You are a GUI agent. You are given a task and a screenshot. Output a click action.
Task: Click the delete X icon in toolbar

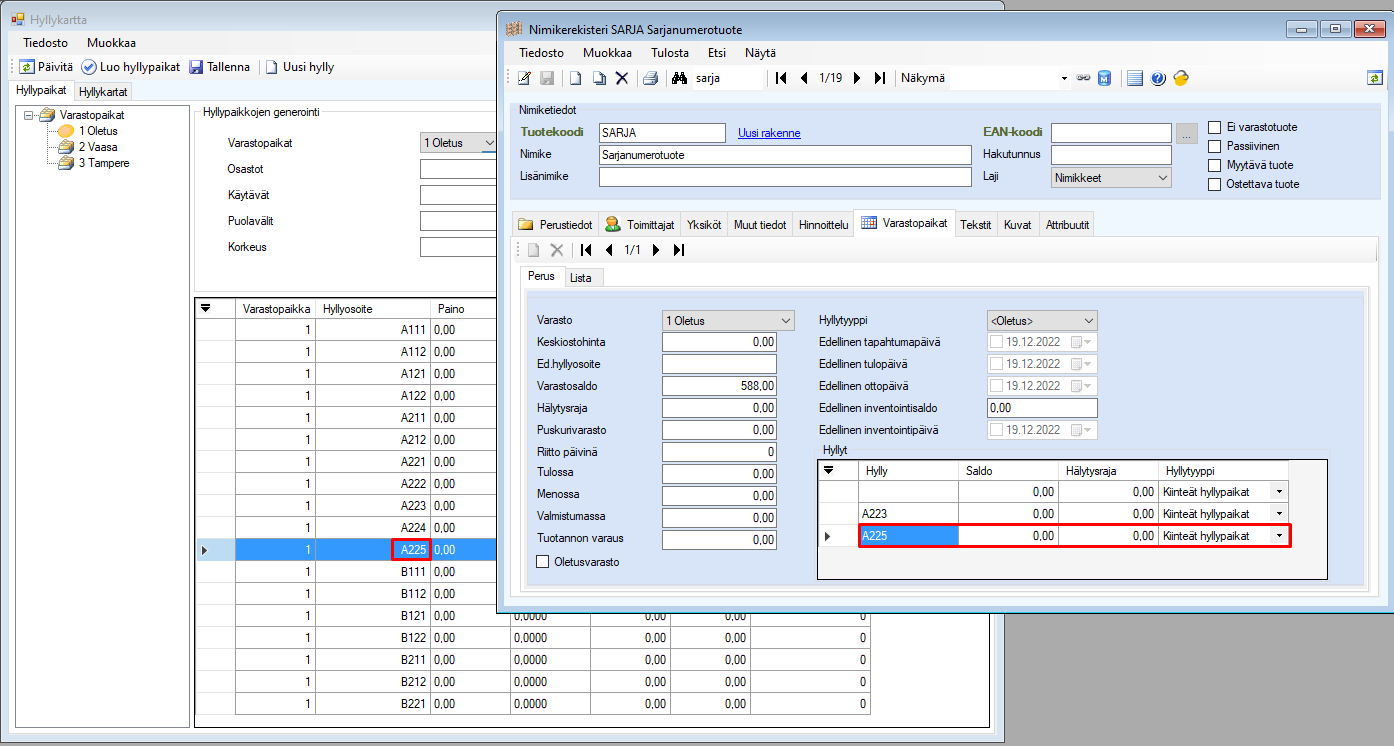[x=622, y=78]
